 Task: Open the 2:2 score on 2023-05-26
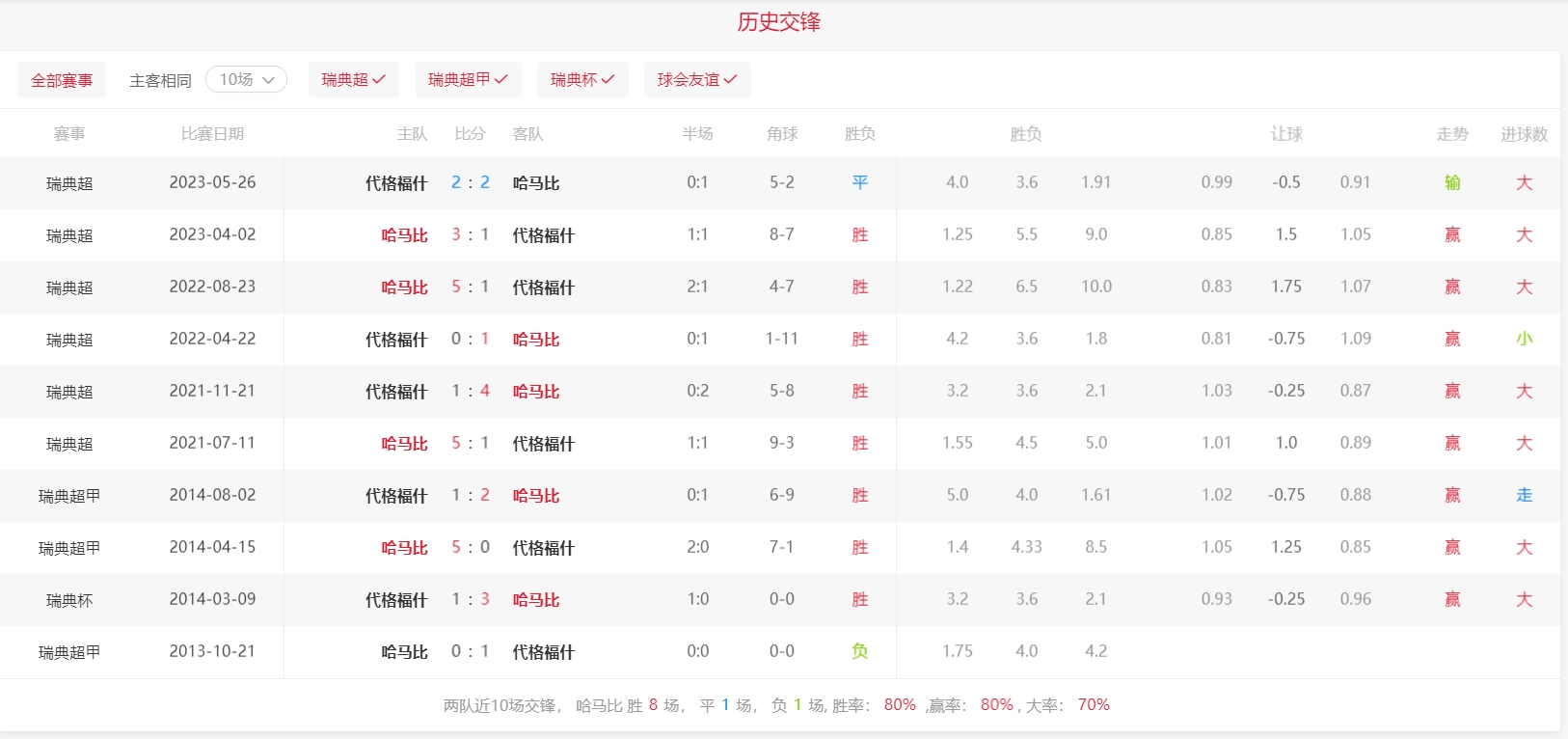pyautogui.click(x=471, y=182)
